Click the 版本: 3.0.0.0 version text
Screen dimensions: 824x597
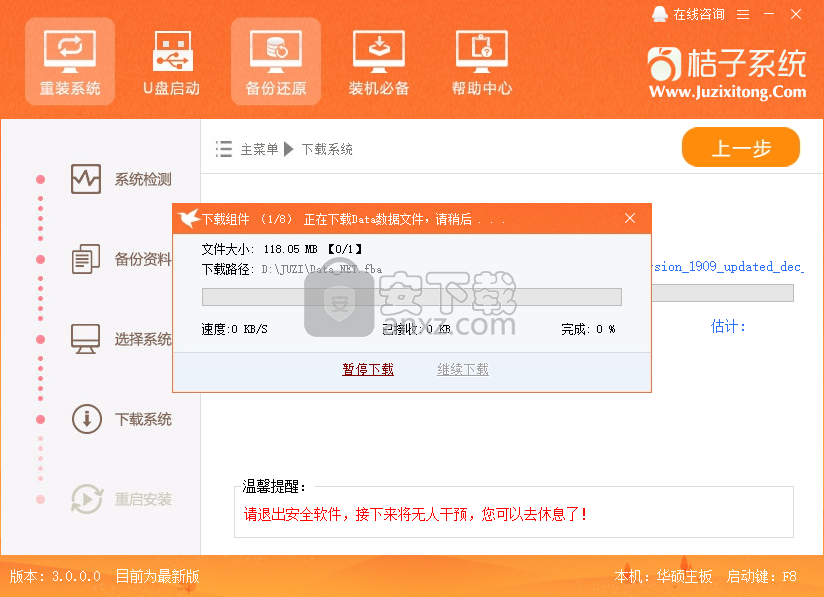(55, 577)
